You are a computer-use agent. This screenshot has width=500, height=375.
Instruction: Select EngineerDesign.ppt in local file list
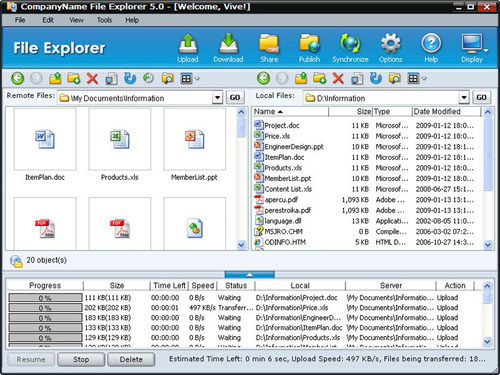(289, 147)
